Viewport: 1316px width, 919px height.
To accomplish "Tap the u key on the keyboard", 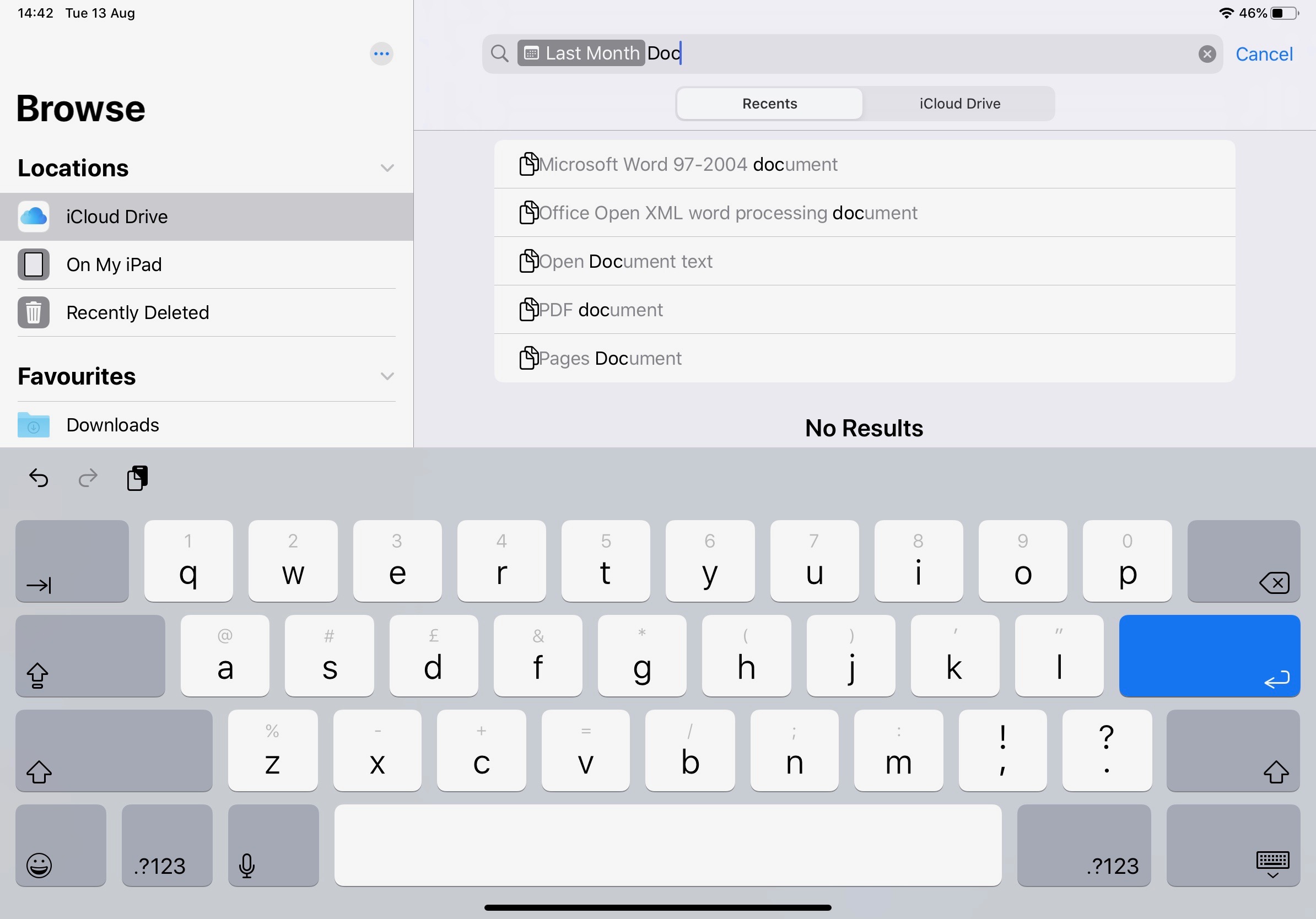I will click(815, 561).
